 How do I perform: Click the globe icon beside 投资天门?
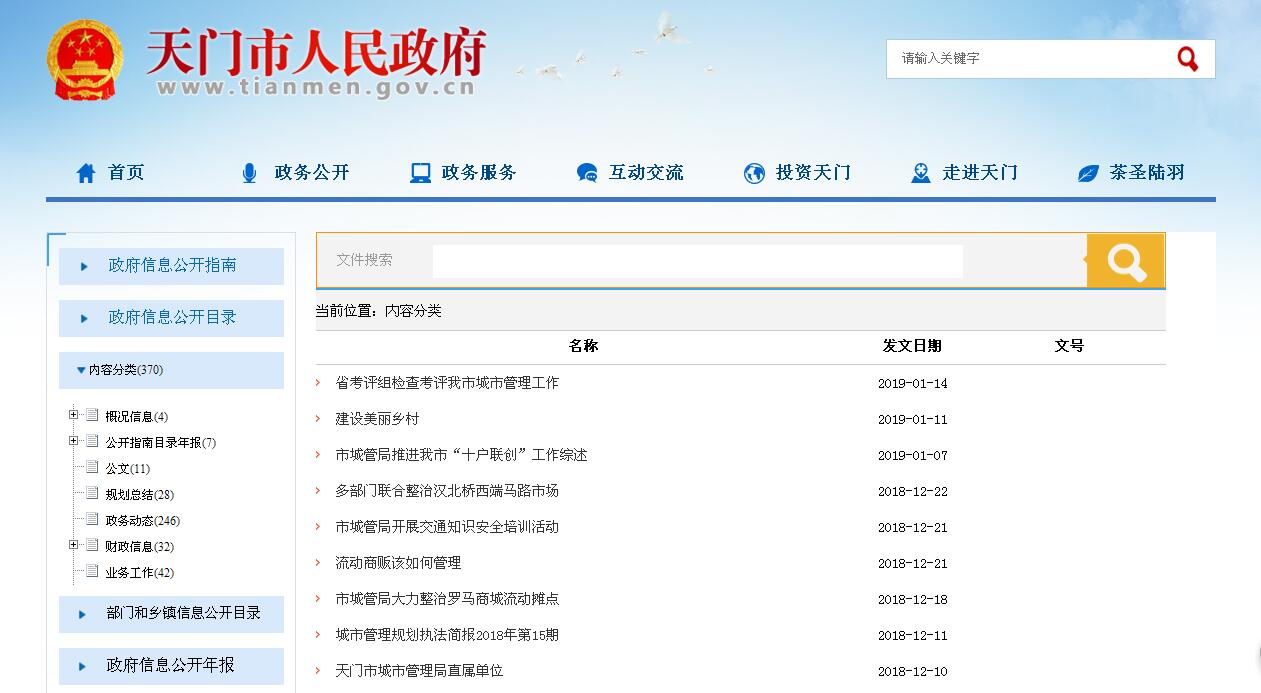[754, 173]
